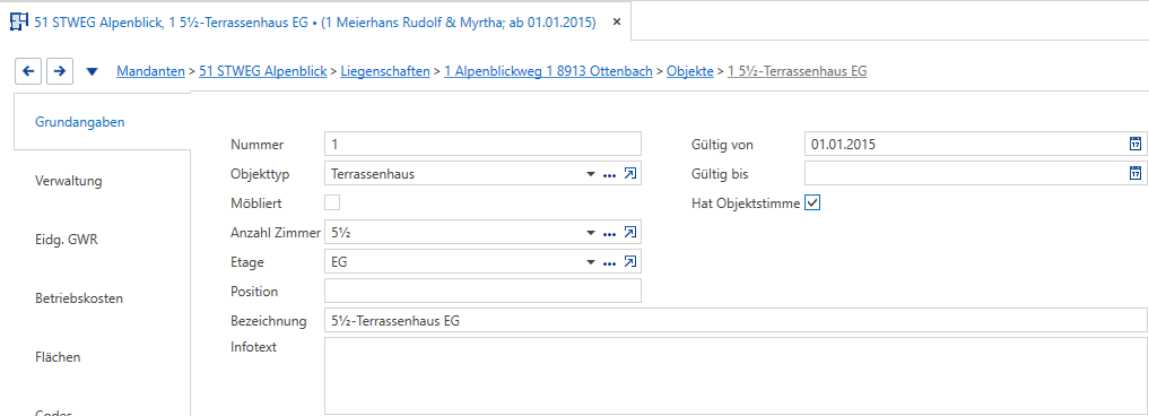Expand the Anzahl Zimmer dropdown arrow
This screenshot has width=1149, height=416.
click(x=591, y=234)
